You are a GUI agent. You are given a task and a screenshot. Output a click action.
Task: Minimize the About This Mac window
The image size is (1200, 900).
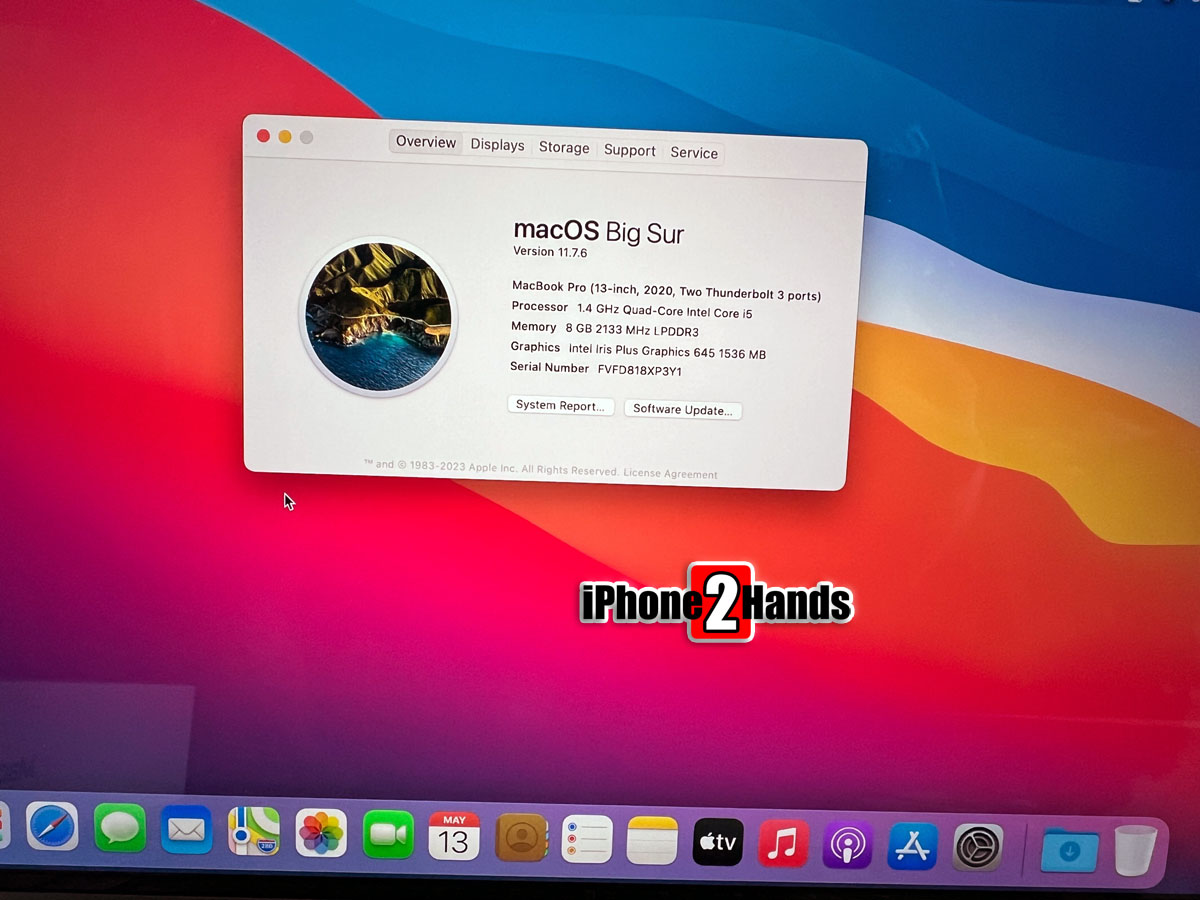tap(285, 136)
